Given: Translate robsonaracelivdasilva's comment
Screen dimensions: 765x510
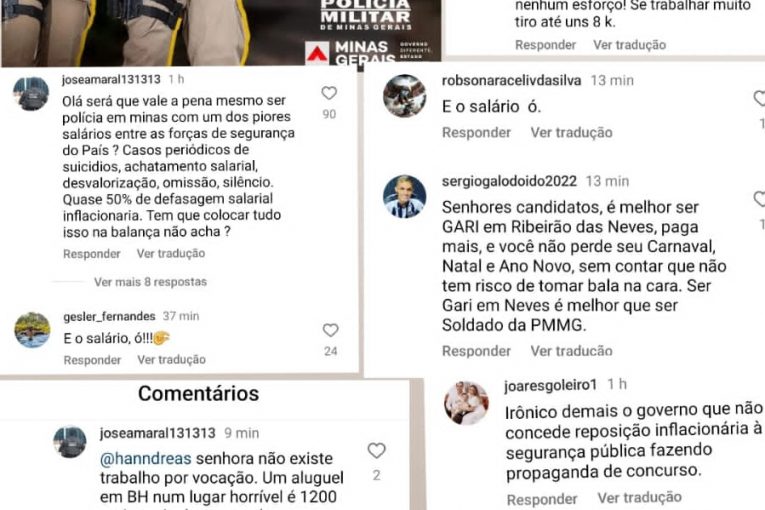Looking at the screenshot, I should [571, 133].
